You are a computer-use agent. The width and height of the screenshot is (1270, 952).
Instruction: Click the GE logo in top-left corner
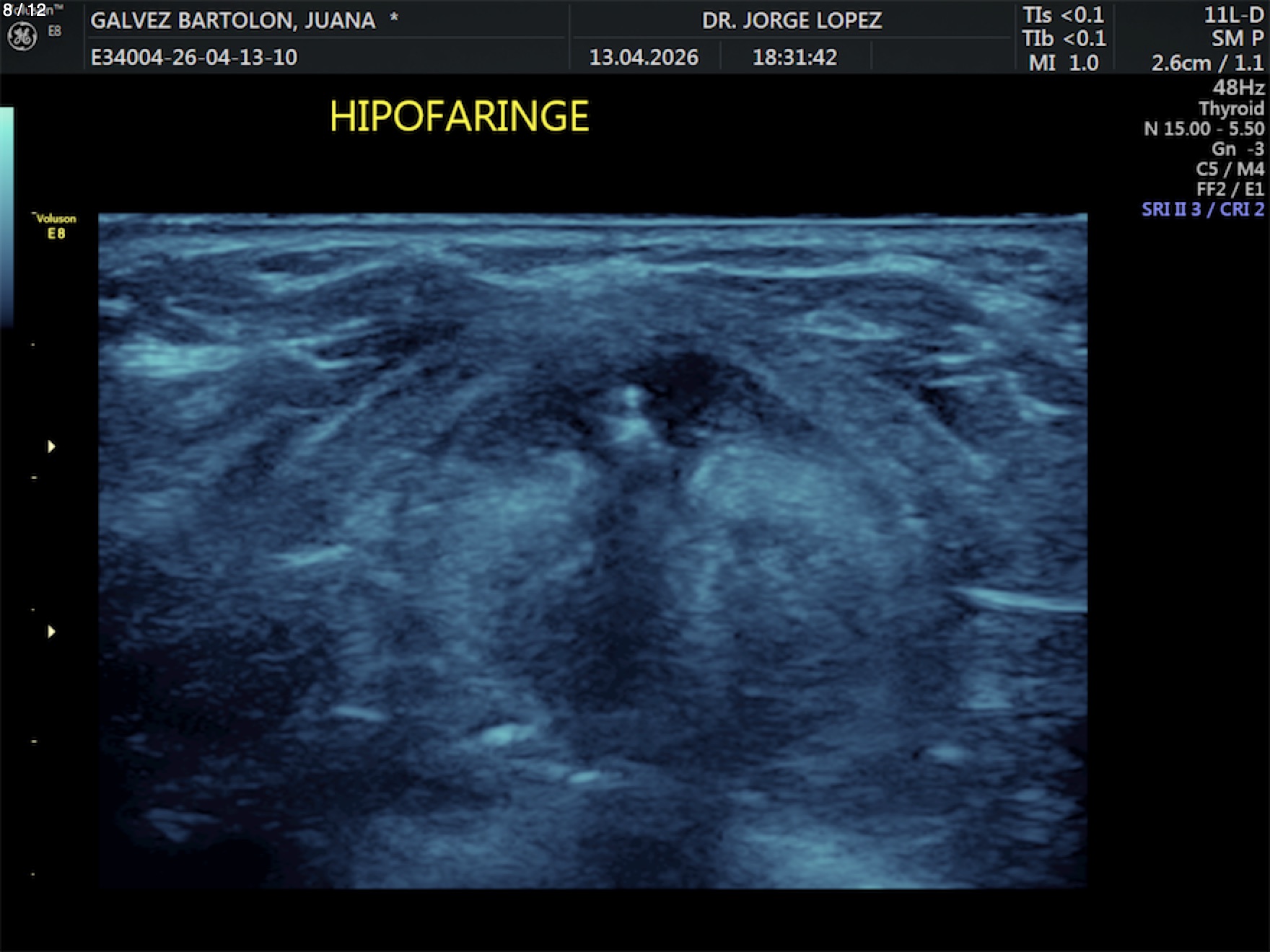click(22, 36)
